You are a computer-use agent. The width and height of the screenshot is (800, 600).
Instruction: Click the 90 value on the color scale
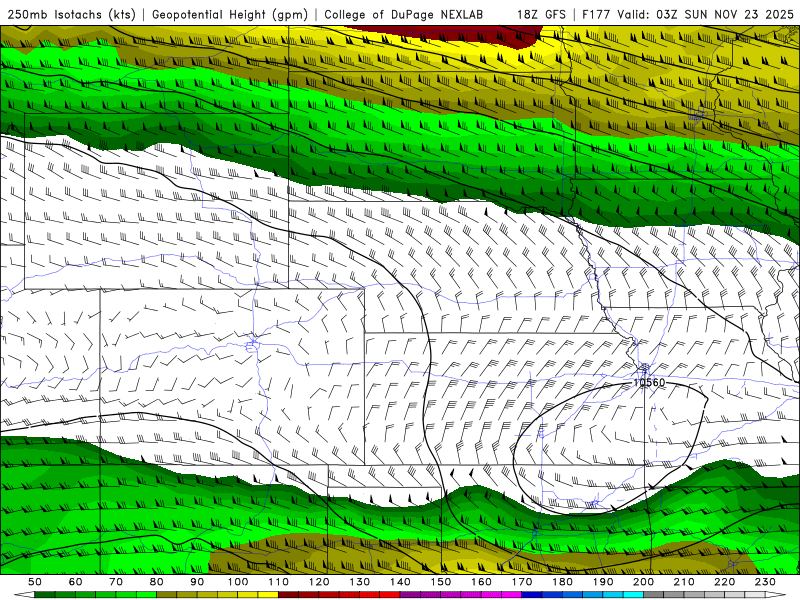pyautogui.click(x=197, y=582)
